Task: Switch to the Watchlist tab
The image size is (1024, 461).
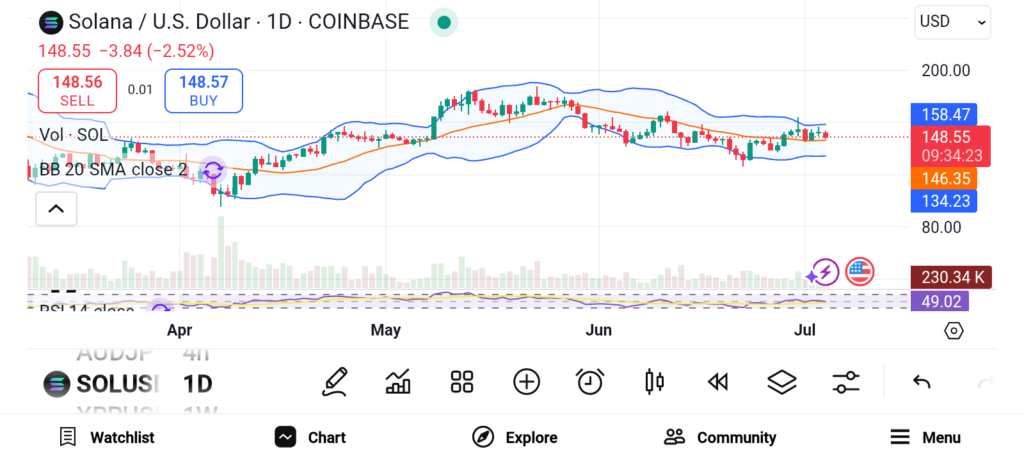Action: pyautogui.click(x=107, y=437)
